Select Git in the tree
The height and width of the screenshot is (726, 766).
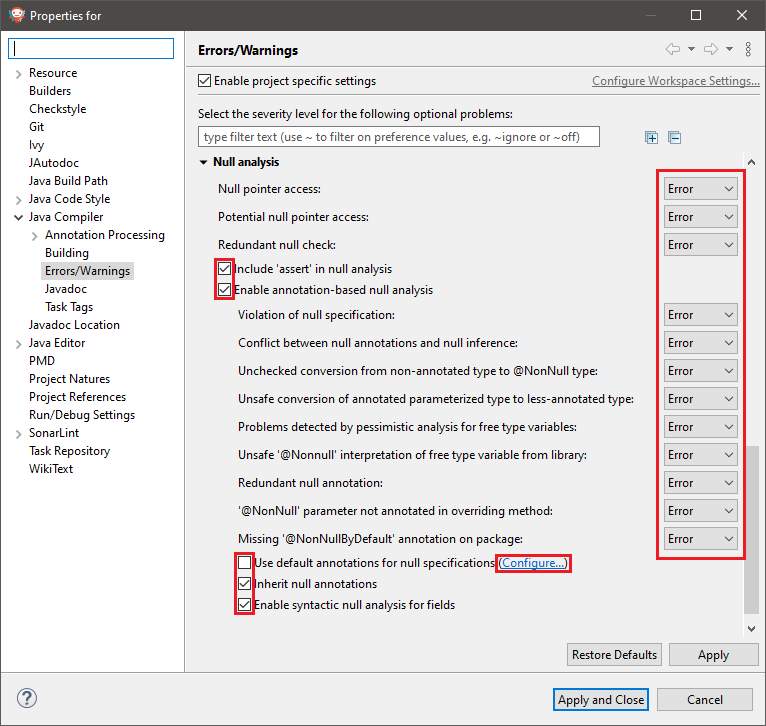click(37, 127)
